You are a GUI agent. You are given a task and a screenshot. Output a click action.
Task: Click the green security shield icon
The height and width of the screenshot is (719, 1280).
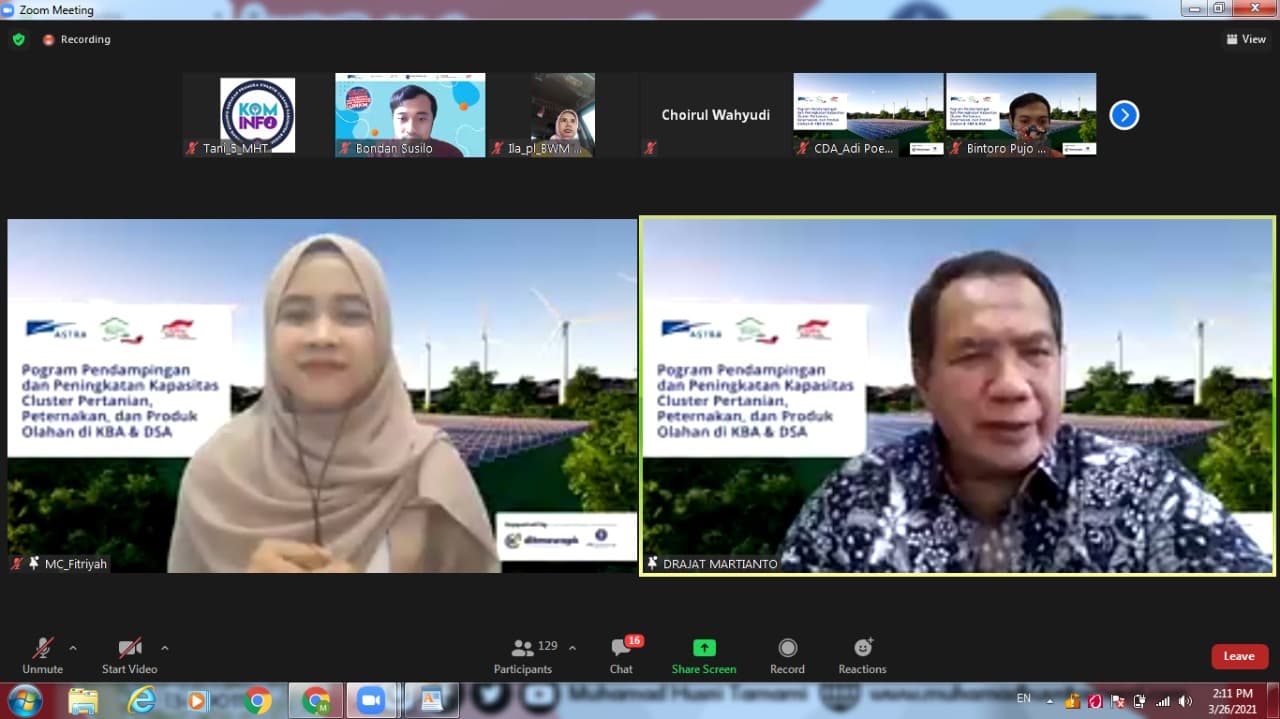click(x=18, y=39)
